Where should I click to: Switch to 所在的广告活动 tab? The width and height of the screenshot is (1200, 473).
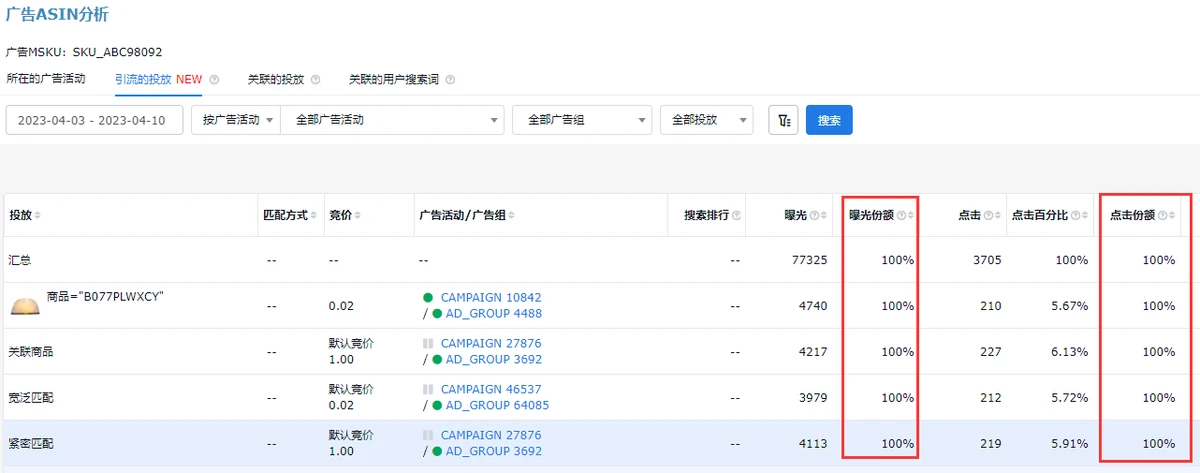click(46, 79)
